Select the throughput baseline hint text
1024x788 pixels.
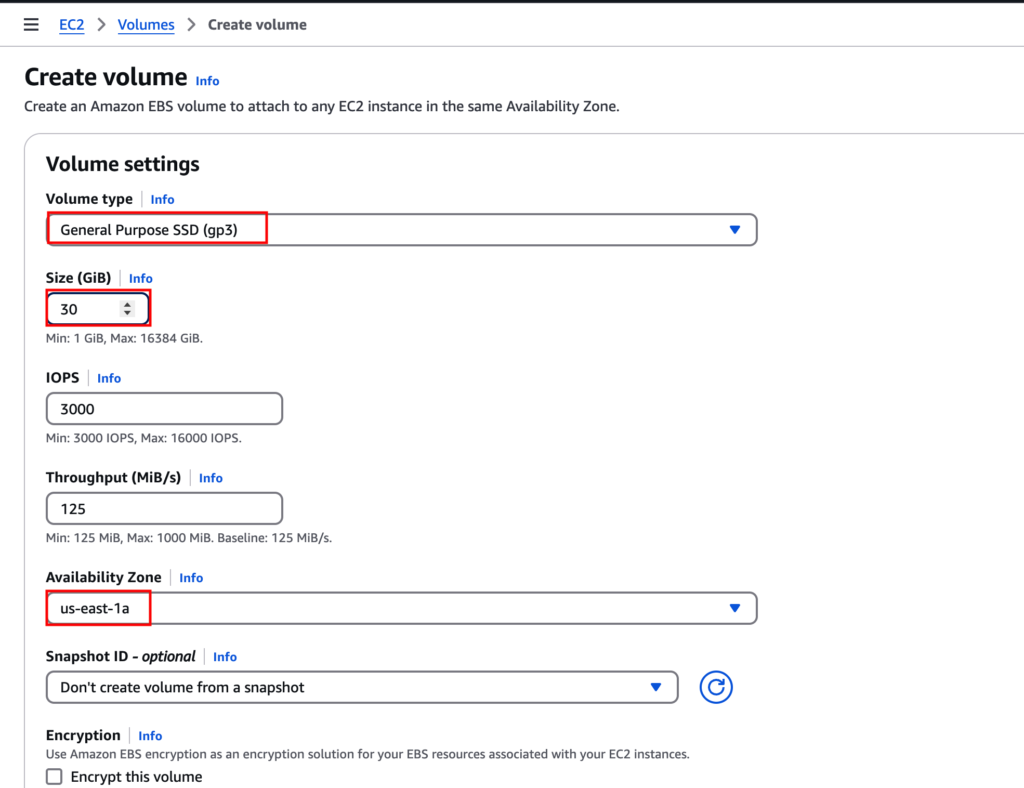tap(189, 538)
